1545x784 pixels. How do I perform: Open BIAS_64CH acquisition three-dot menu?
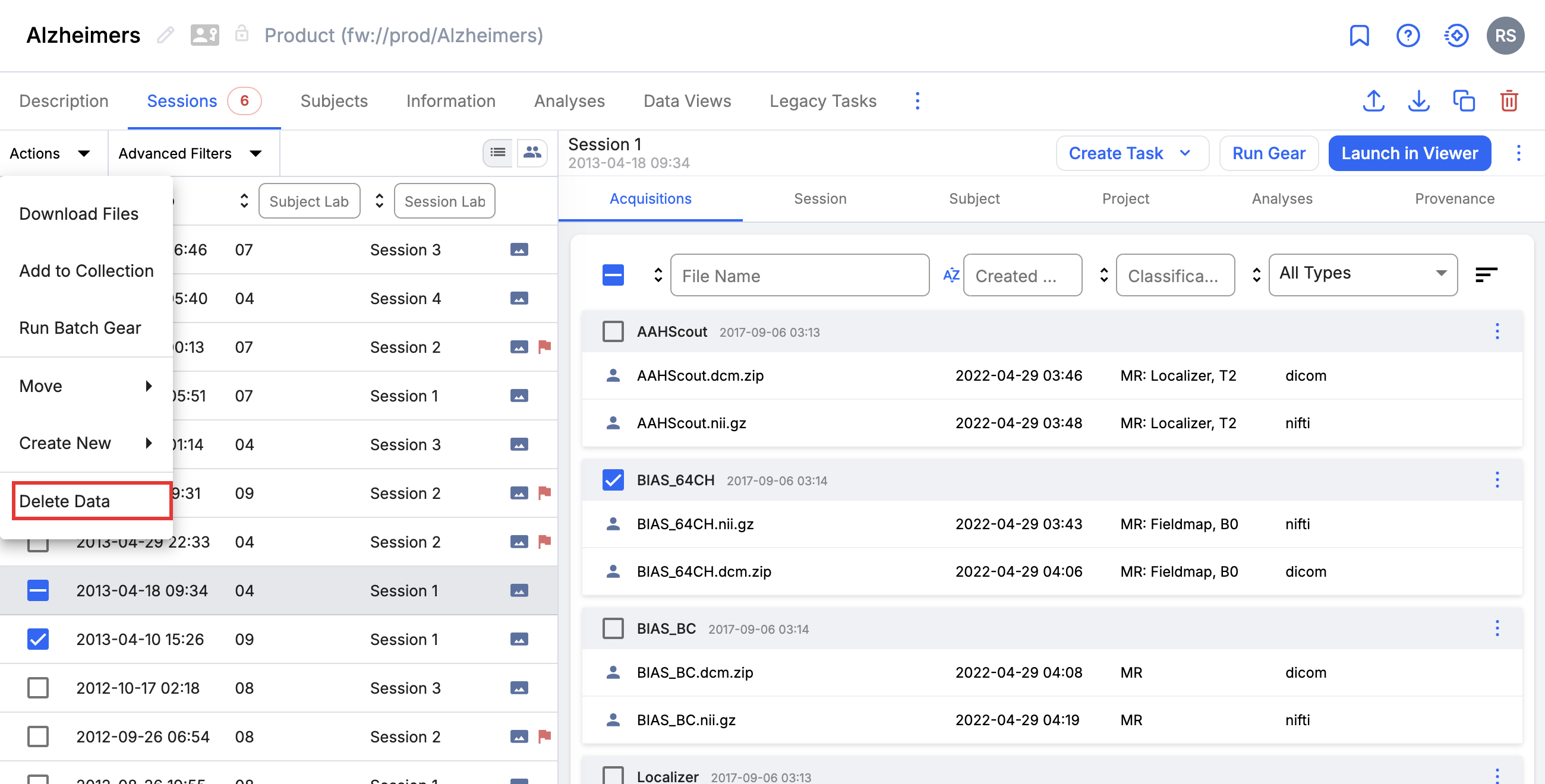tap(1497, 479)
